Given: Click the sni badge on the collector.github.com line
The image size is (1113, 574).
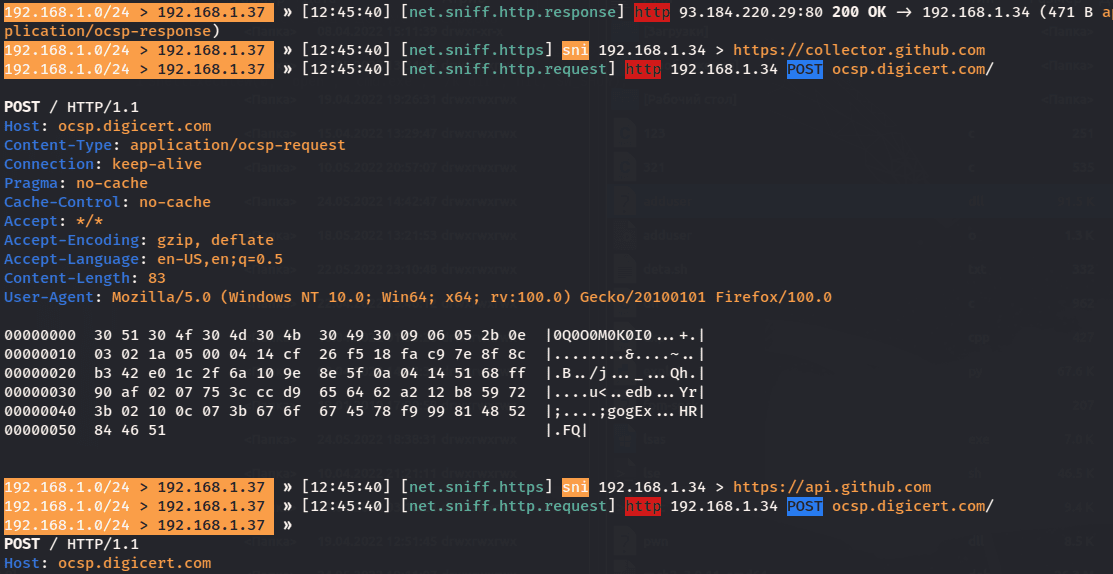Looking at the screenshot, I should tap(575, 50).
